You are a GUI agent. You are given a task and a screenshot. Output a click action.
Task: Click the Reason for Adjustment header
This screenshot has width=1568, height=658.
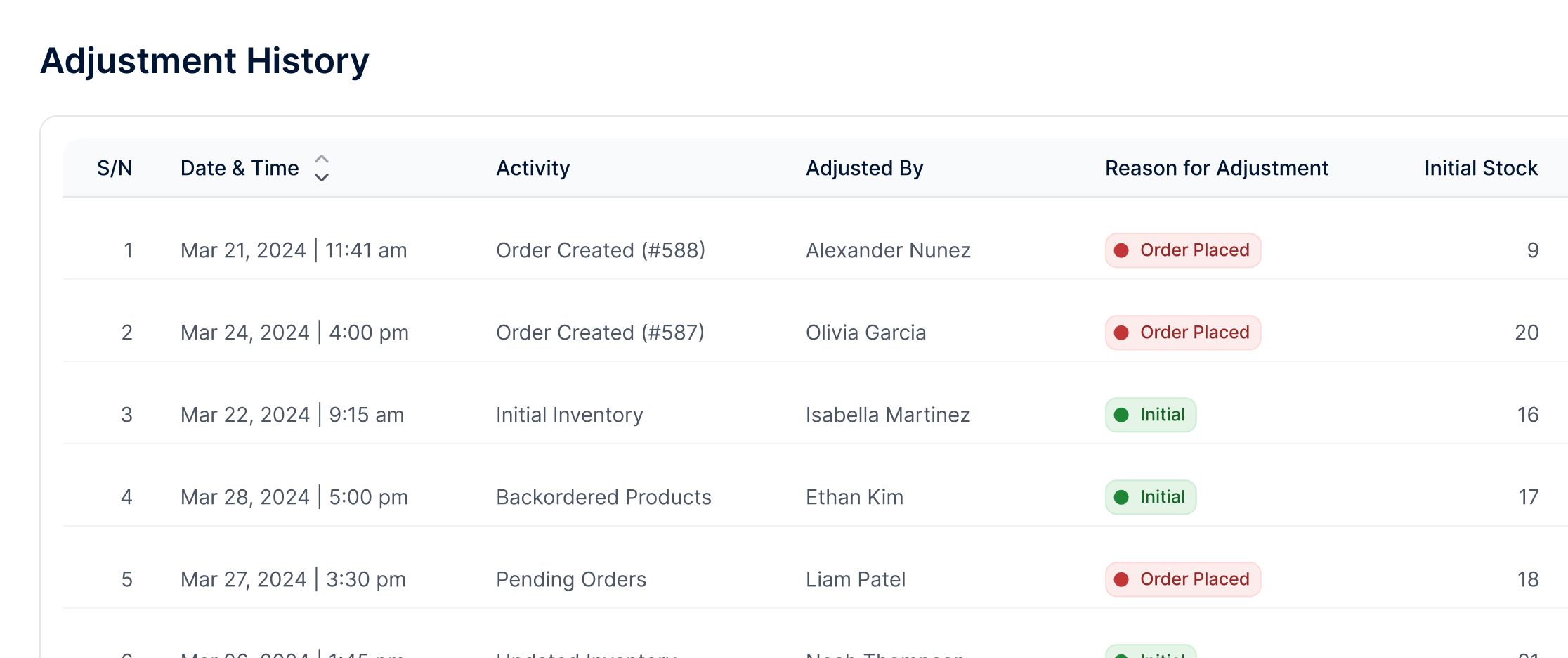[1216, 169]
